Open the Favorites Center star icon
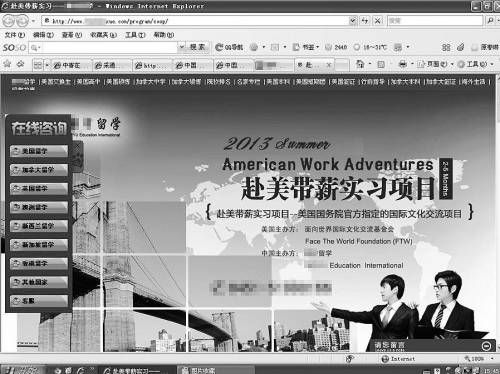The height and width of the screenshot is (374, 500). coord(7,63)
